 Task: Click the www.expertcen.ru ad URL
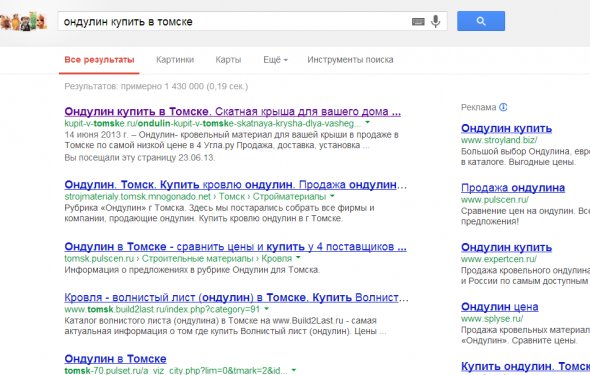[x=499, y=259]
